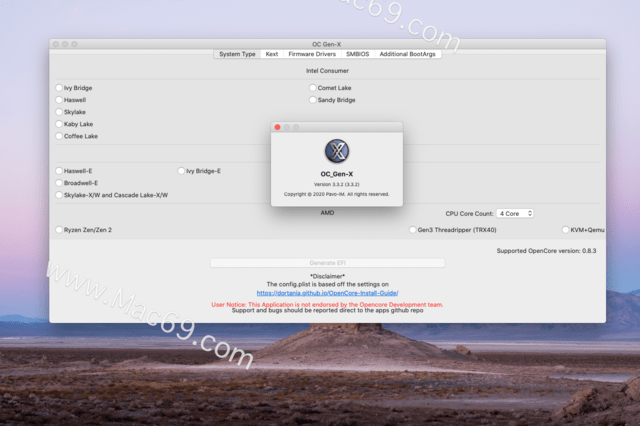
Task: Choose Skylake-X/W and Cascade Lake-X/W
Action: point(59,195)
